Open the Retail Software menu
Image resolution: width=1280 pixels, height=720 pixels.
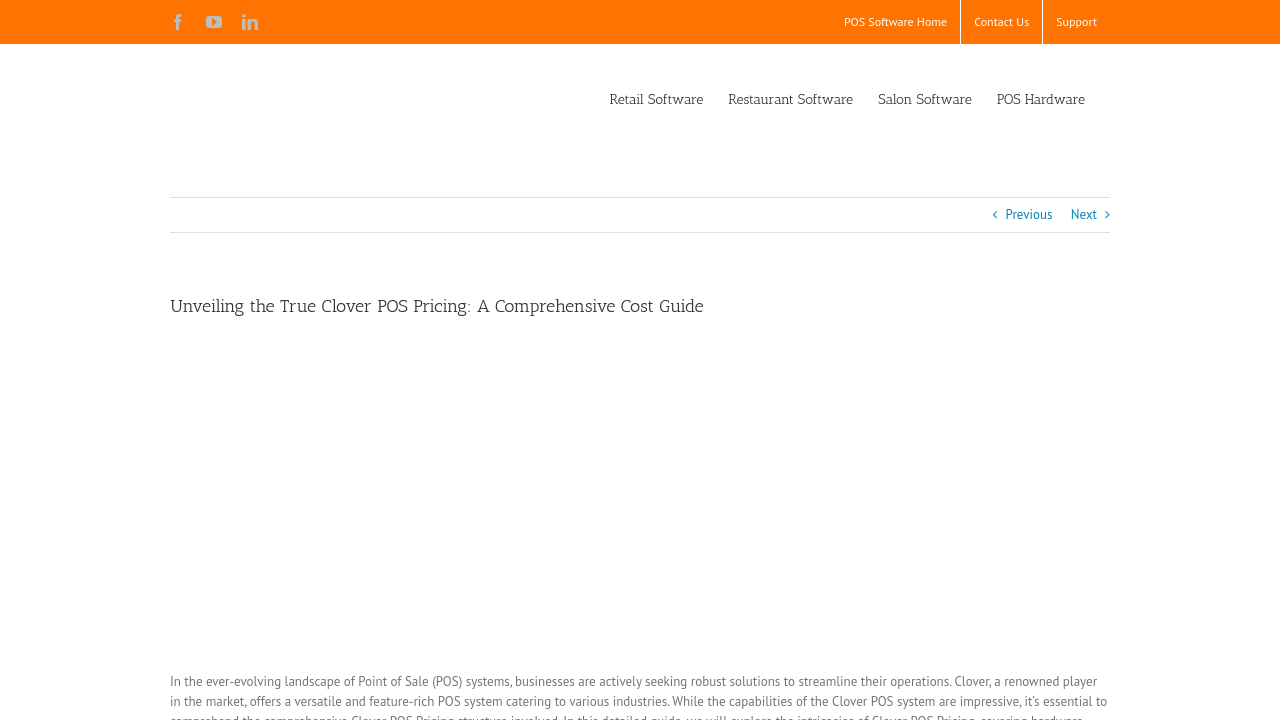(x=656, y=100)
